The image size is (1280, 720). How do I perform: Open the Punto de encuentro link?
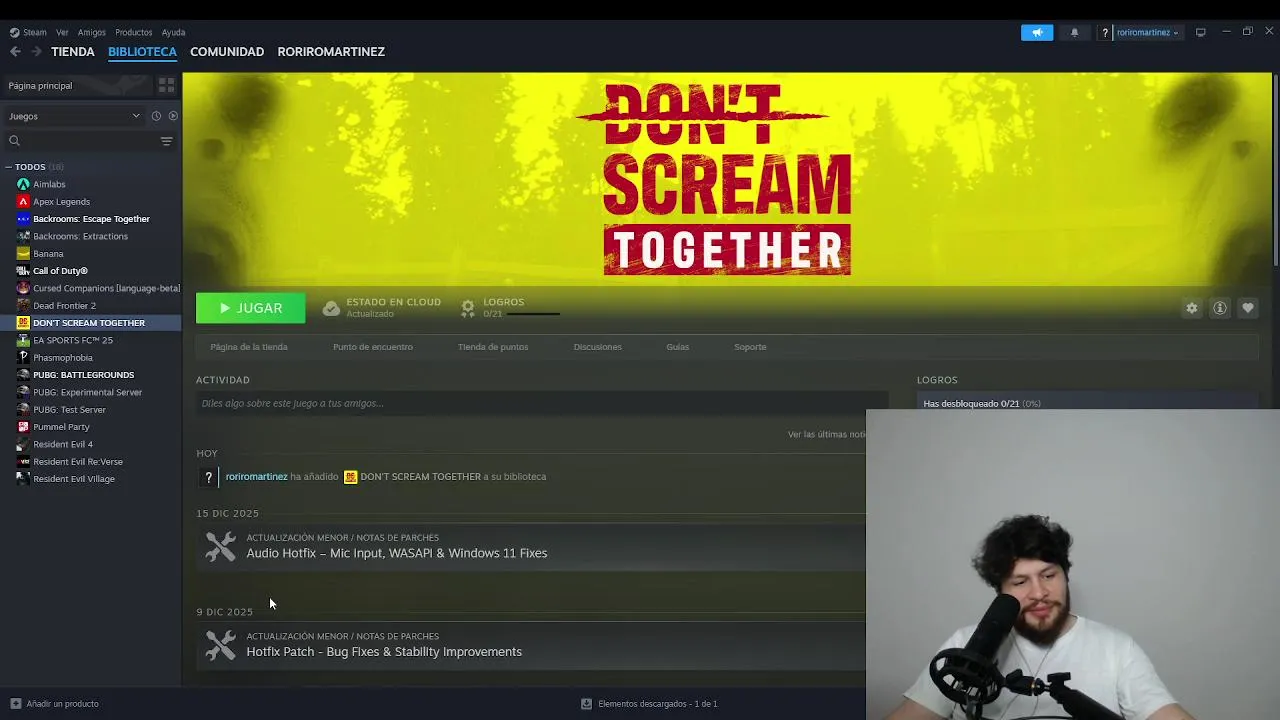point(373,347)
